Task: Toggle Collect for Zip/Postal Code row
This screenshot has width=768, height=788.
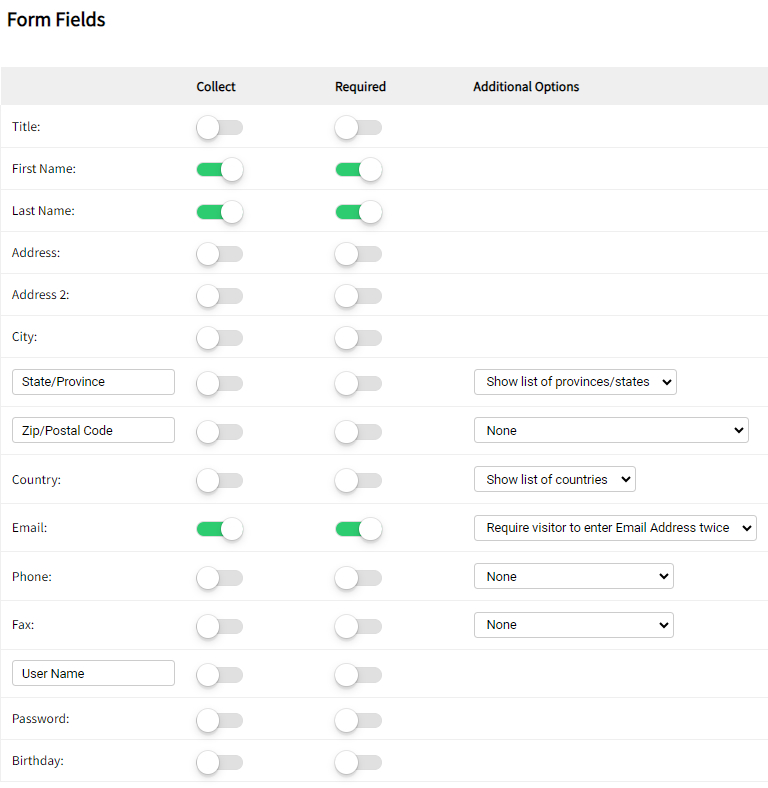Action: pyautogui.click(x=220, y=432)
